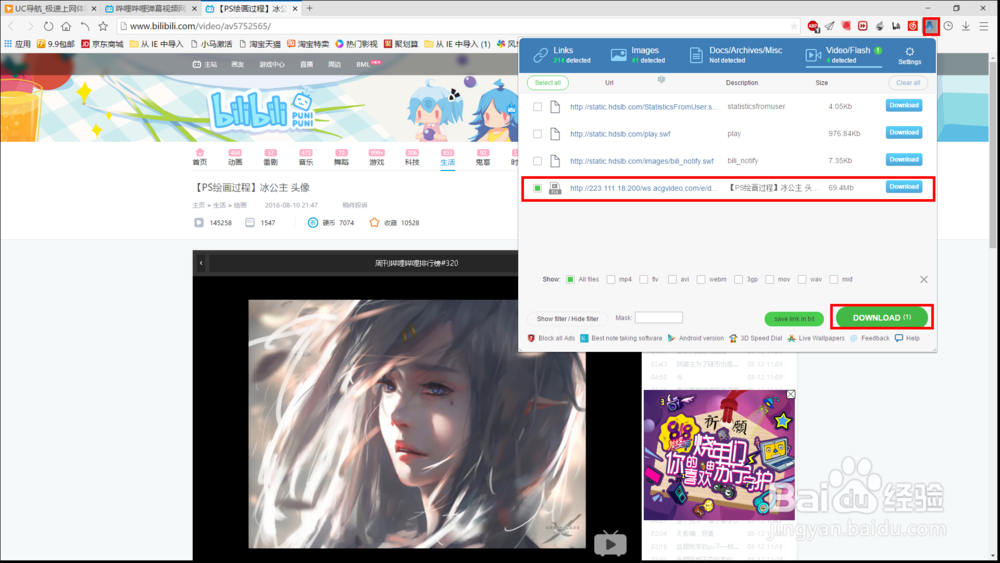Viewport: 1000px width, 563px height.
Task: Untick checkbox for the 69.4Mb video row
Action: pos(538,188)
